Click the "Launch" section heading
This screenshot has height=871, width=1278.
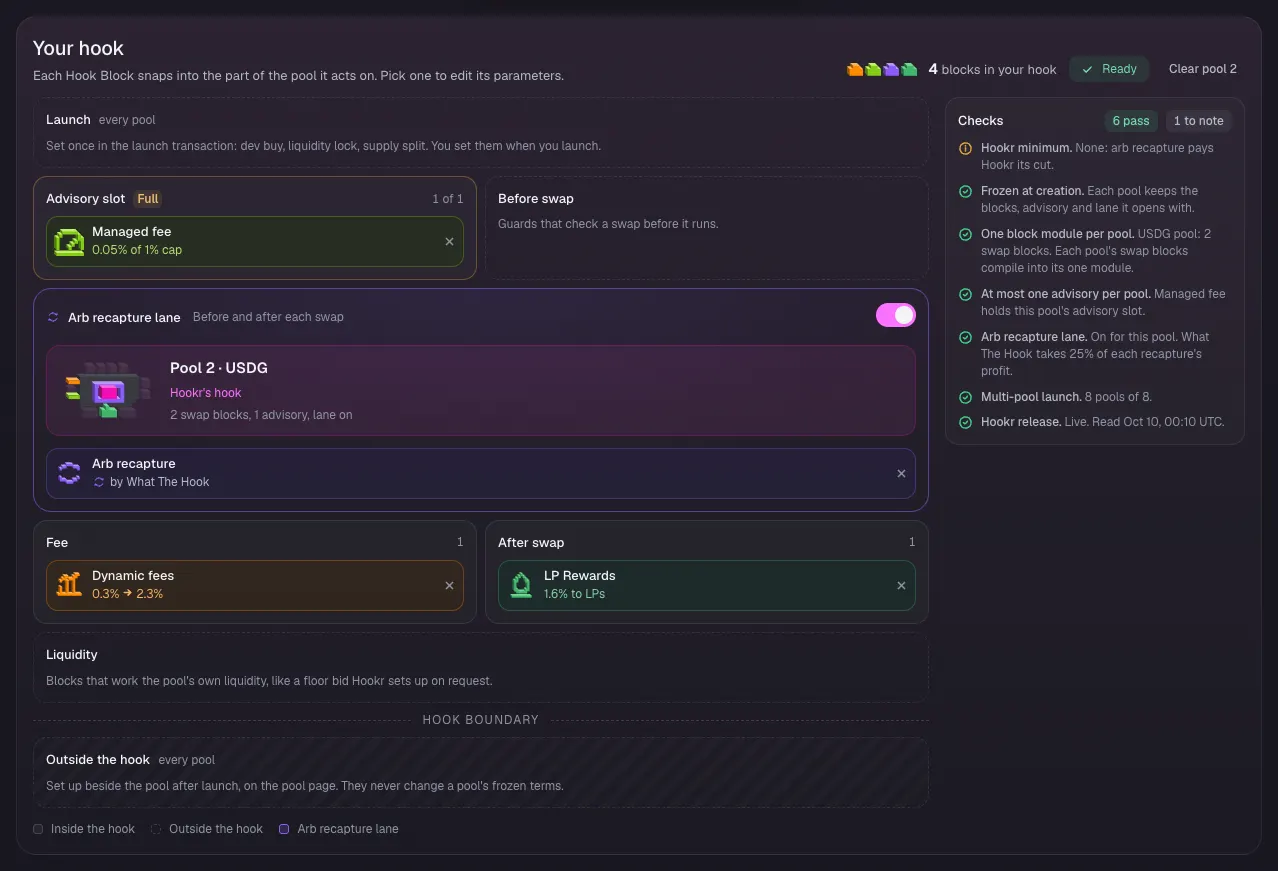click(x=68, y=120)
